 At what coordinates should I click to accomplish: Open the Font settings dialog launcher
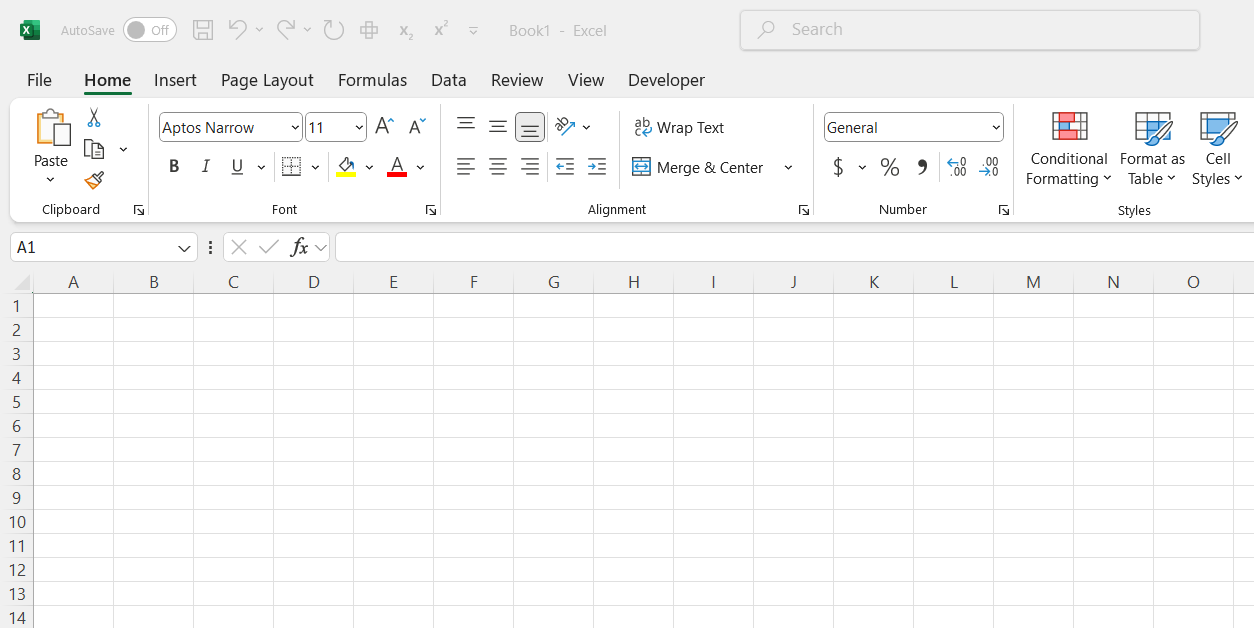pyautogui.click(x=431, y=210)
